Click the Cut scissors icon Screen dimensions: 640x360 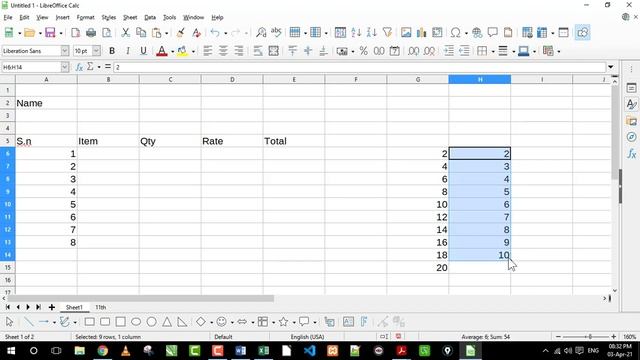pyautogui.click(x=125, y=33)
